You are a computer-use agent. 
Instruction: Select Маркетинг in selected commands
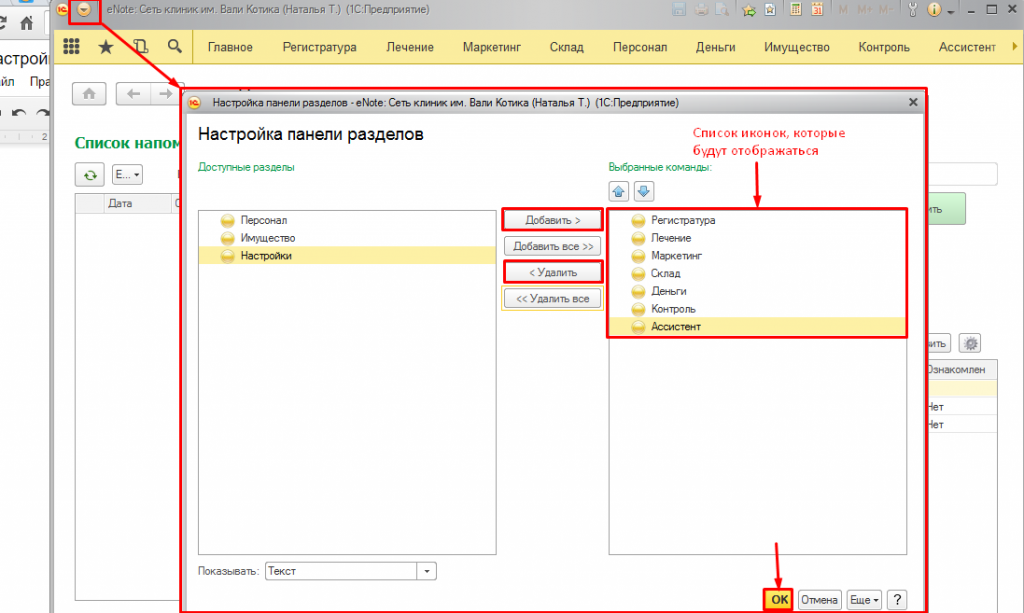pos(758,255)
